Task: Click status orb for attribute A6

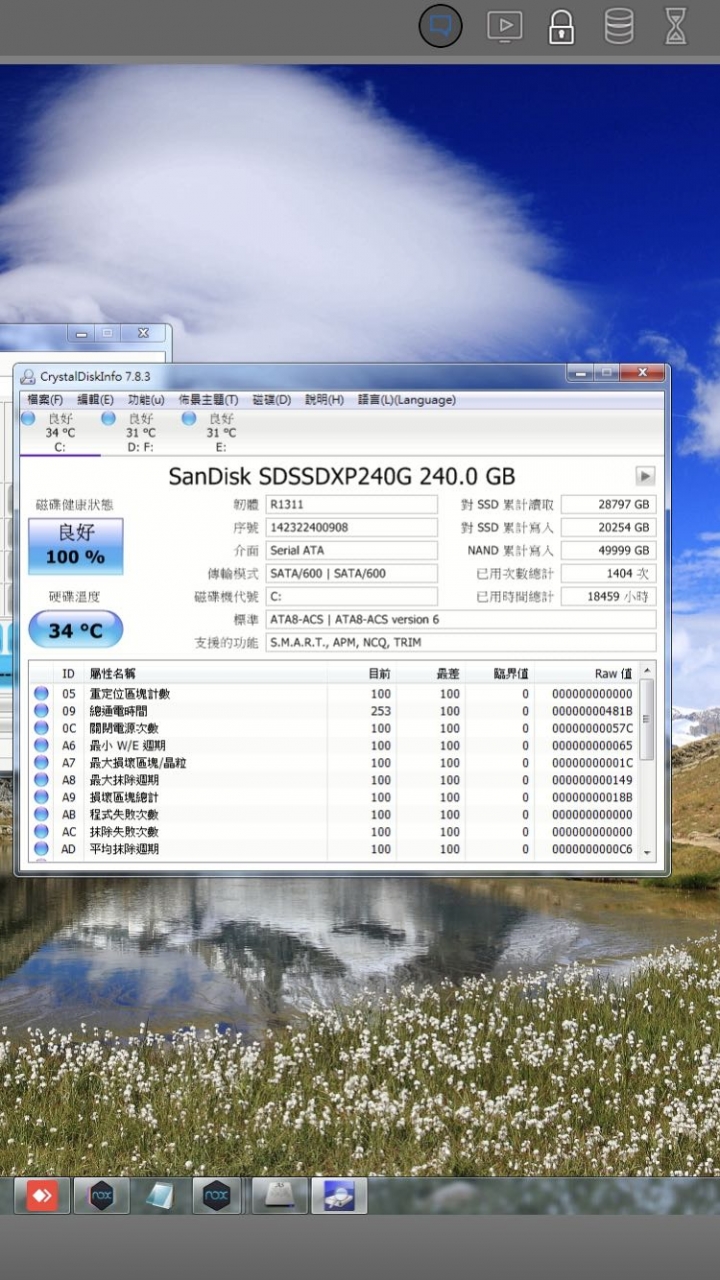Action: pos(41,745)
